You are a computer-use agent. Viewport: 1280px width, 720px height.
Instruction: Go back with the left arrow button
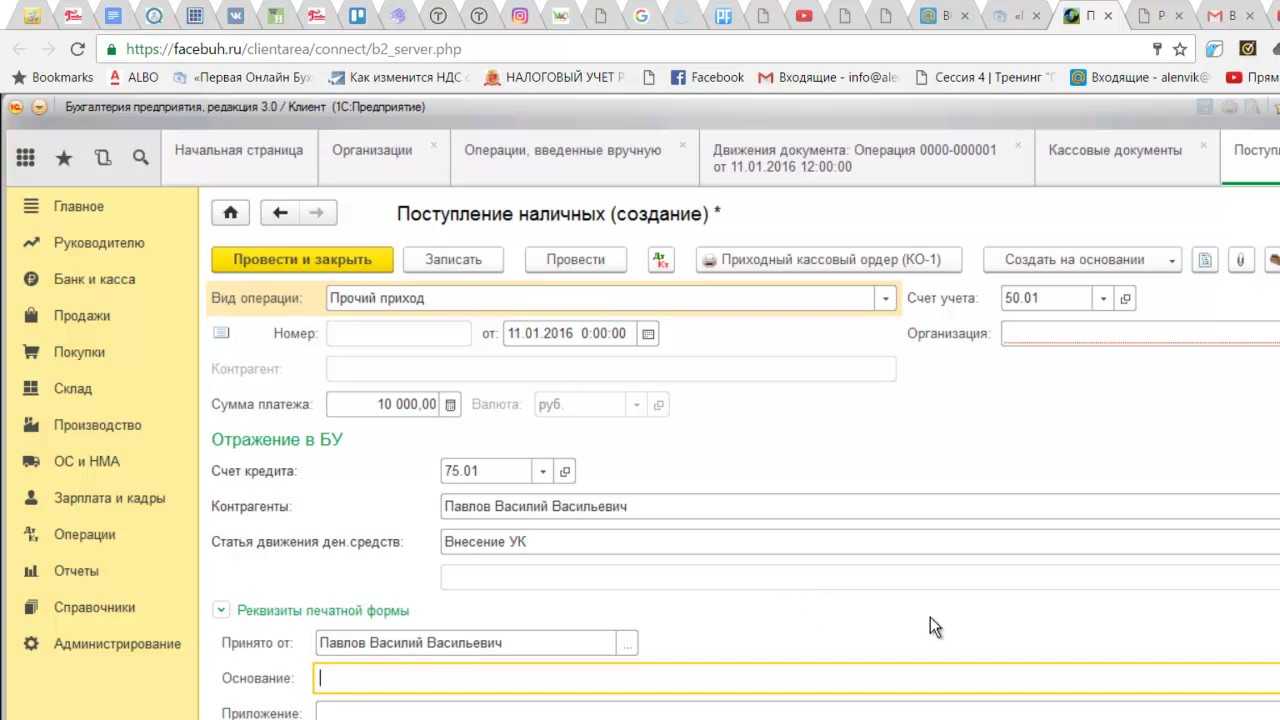[280, 212]
